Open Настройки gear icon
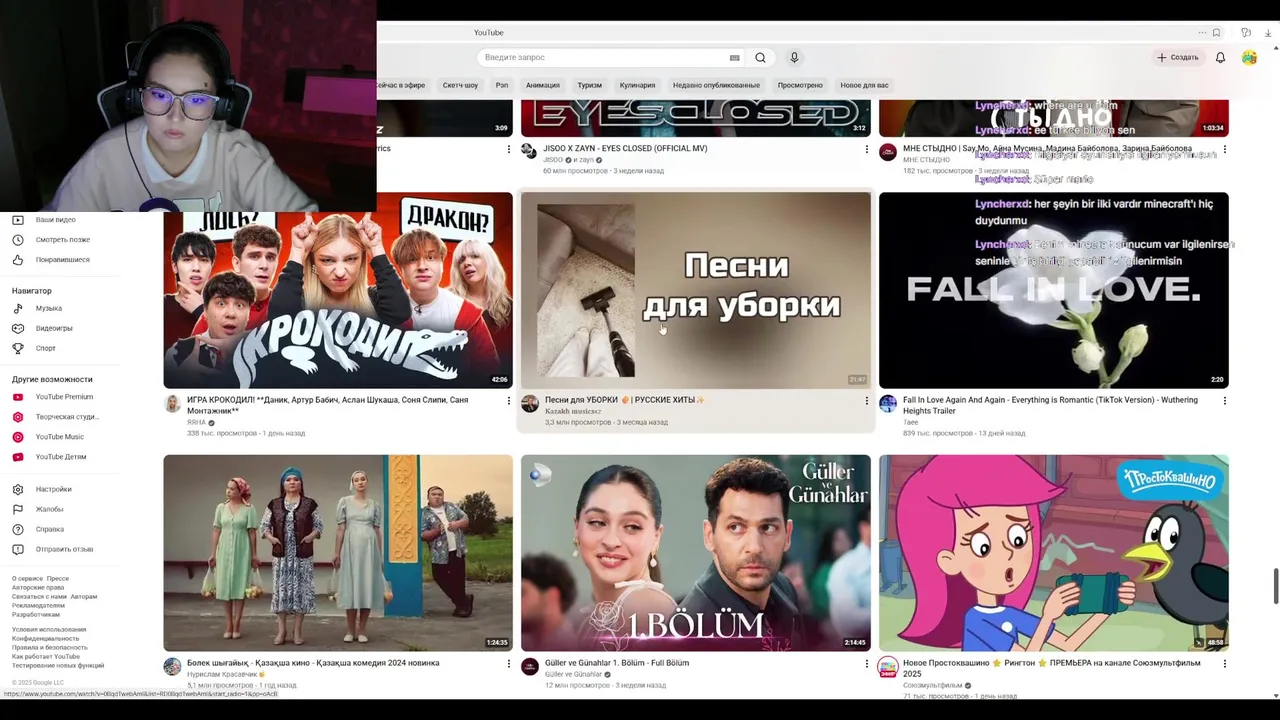The height and width of the screenshot is (720, 1280). [17, 489]
